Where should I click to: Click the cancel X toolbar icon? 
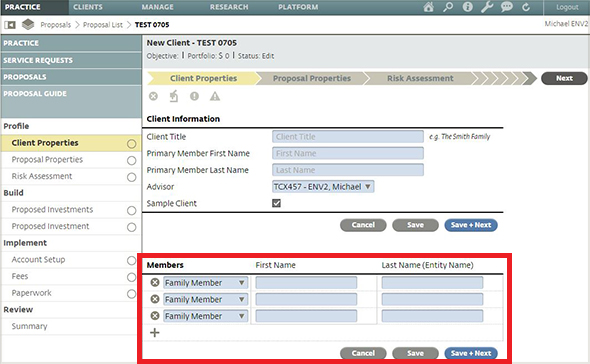click(x=153, y=96)
